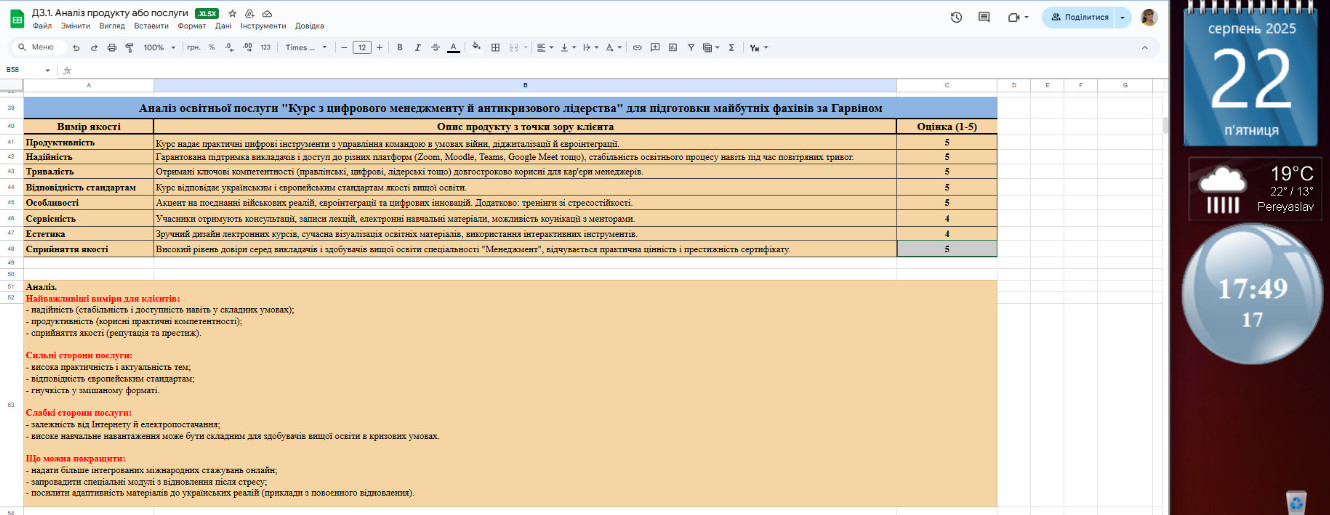This screenshot has height=515, width=1330.
Task: Open the comments panel icon
Action: tap(984, 17)
